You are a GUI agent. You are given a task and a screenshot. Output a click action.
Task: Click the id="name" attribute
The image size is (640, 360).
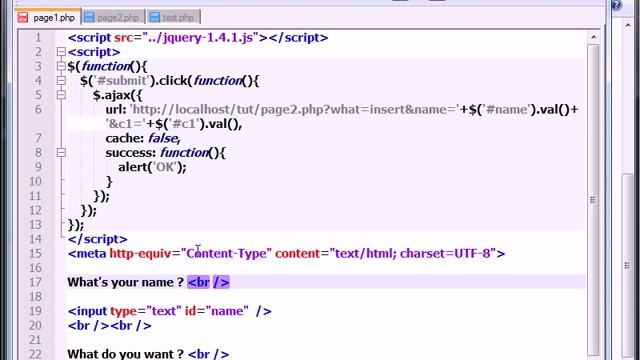pyautogui.click(x=217, y=311)
